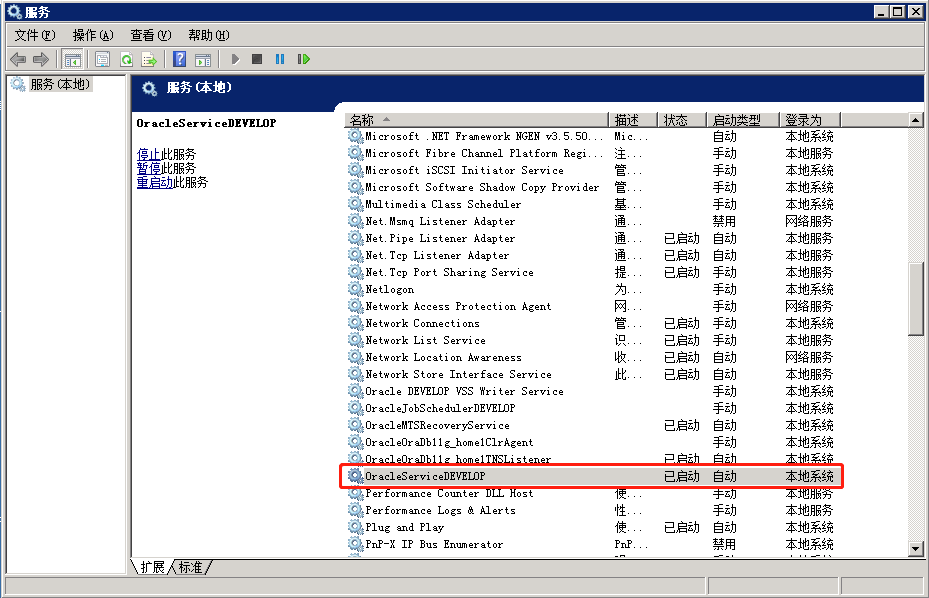929x598 pixels.
Task: Click the Refresh toolbar icon
Action: click(x=126, y=59)
